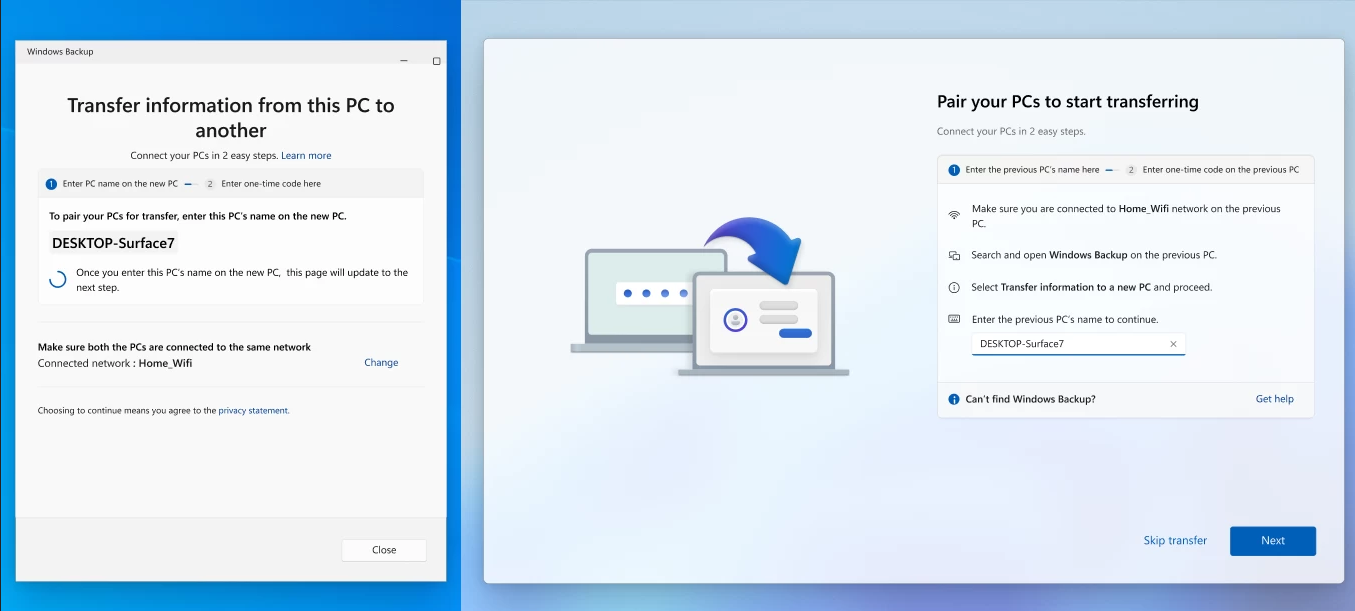Click the keyboard icon beside Enter previous PC's name

pos(954,320)
